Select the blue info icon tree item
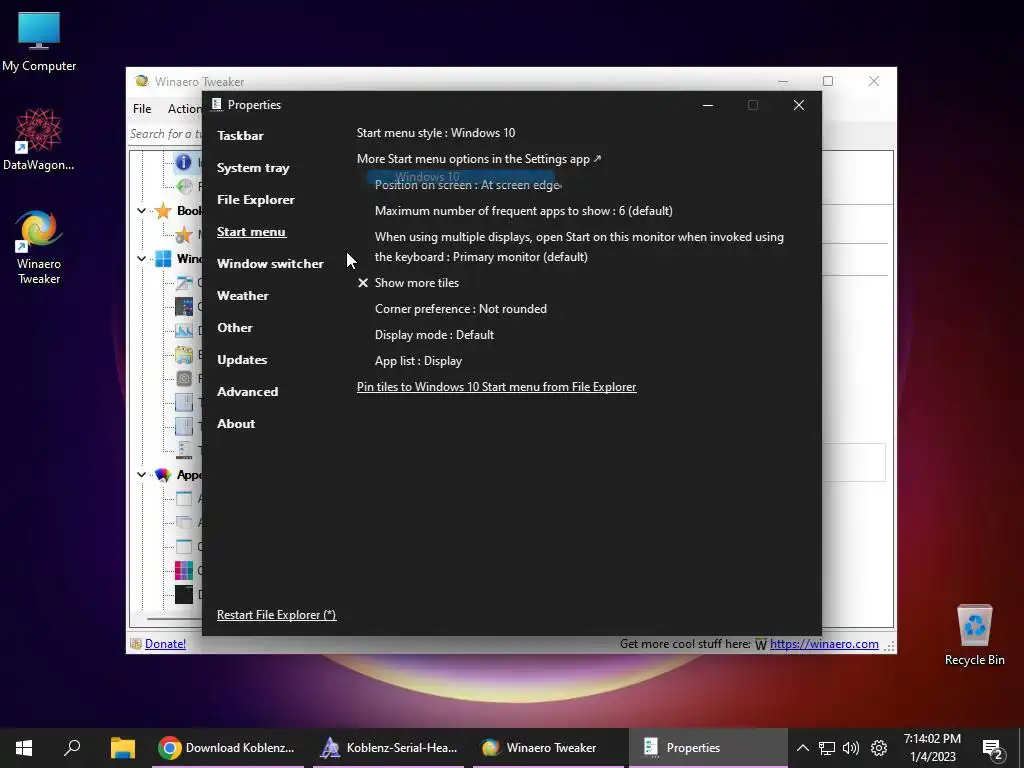Screen dimensions: 1024x768 (184, 161)
